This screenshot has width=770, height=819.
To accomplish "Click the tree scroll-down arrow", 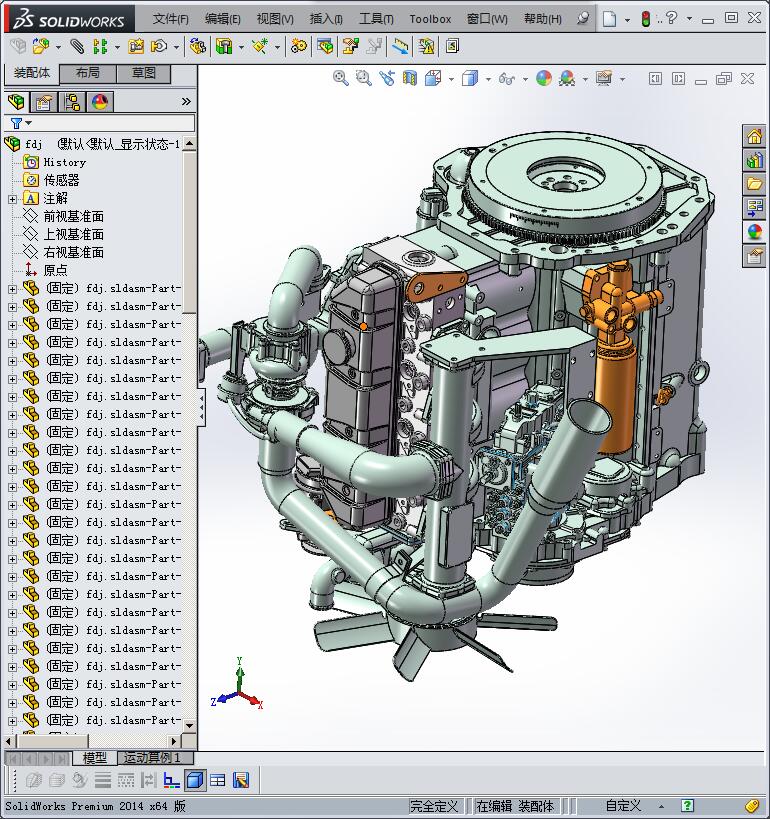I will click(190, 725).
